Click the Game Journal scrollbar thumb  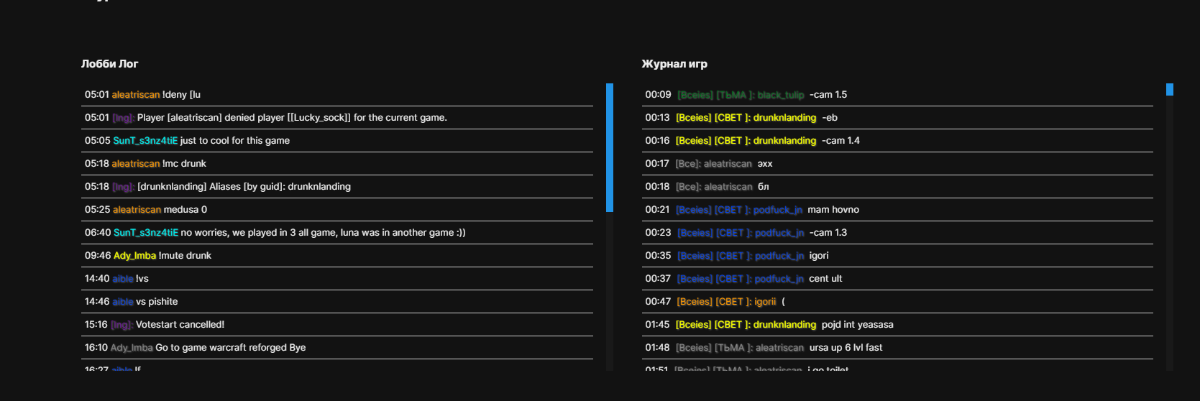coord(1169,90)
